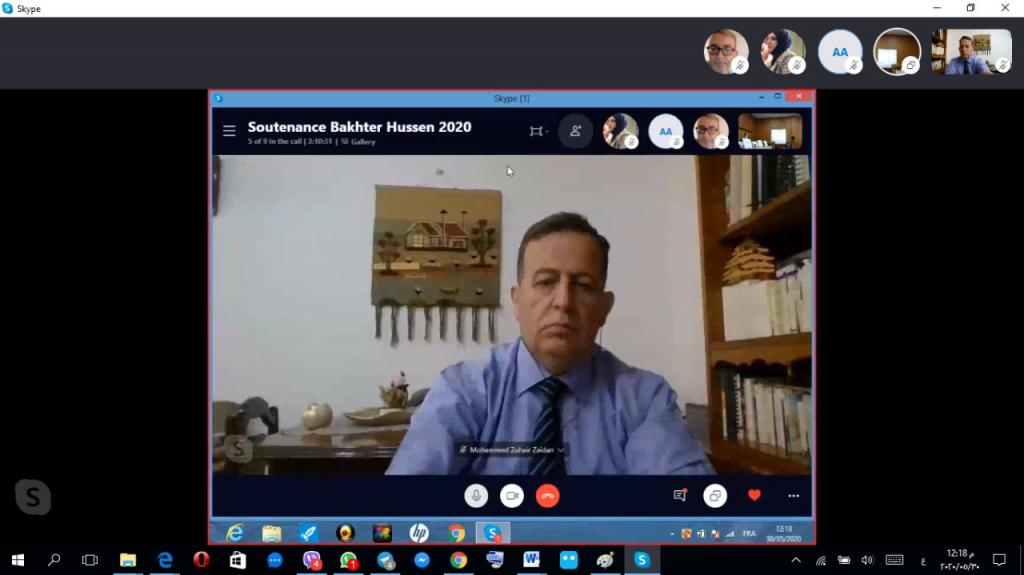This screenshot has width=1024, height=575.
Task: Click the Skype logo at bottom left
Action: pos(33,497)
